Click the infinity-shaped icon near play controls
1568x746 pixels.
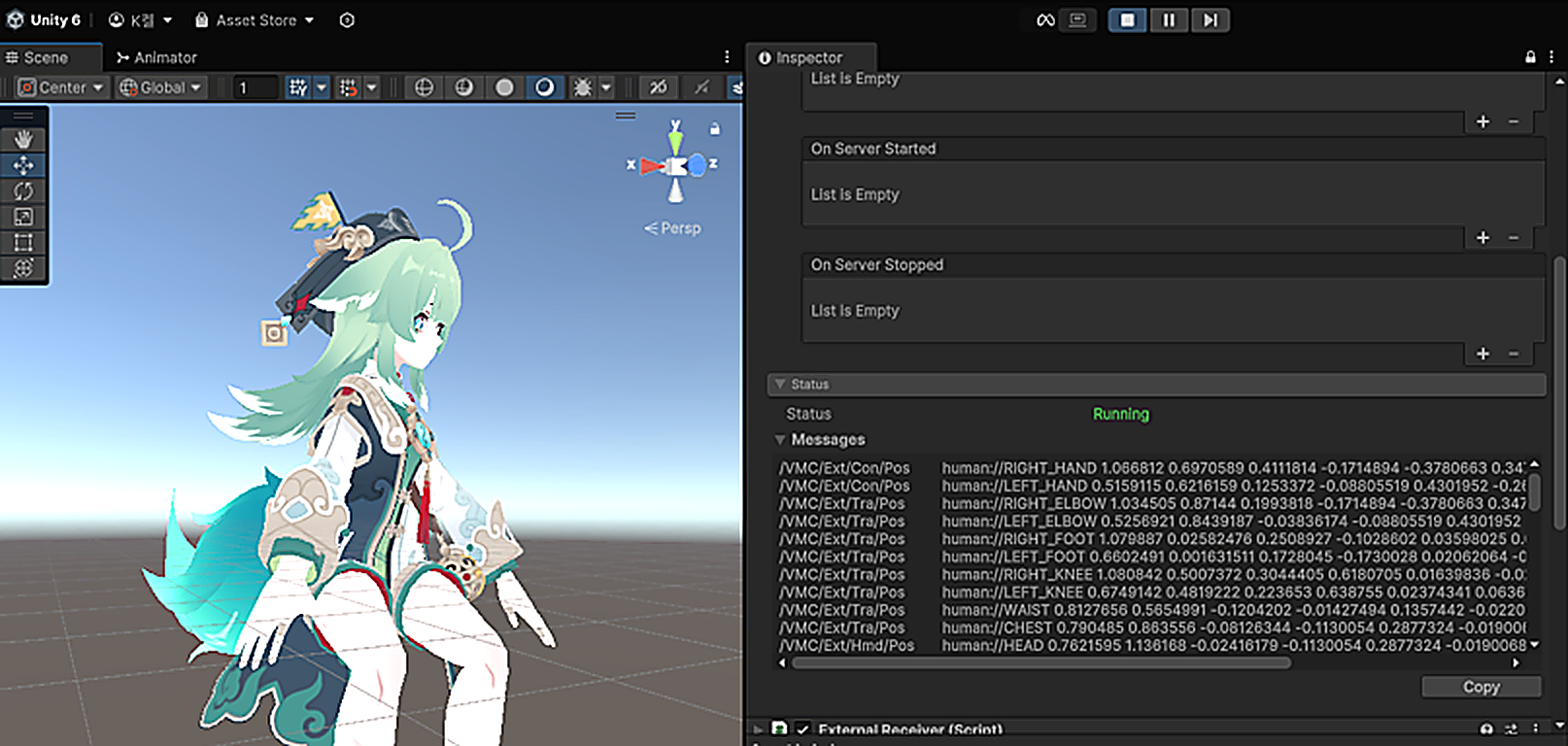click(1045, 19)
